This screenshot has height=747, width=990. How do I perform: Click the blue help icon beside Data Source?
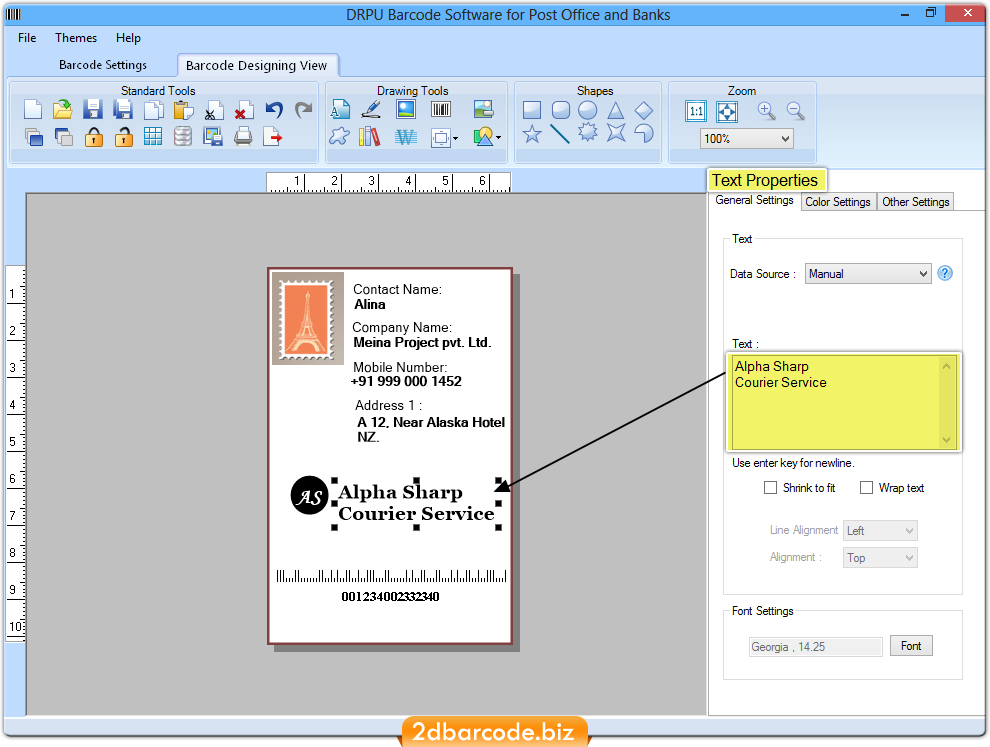click(x=945, y=273)
